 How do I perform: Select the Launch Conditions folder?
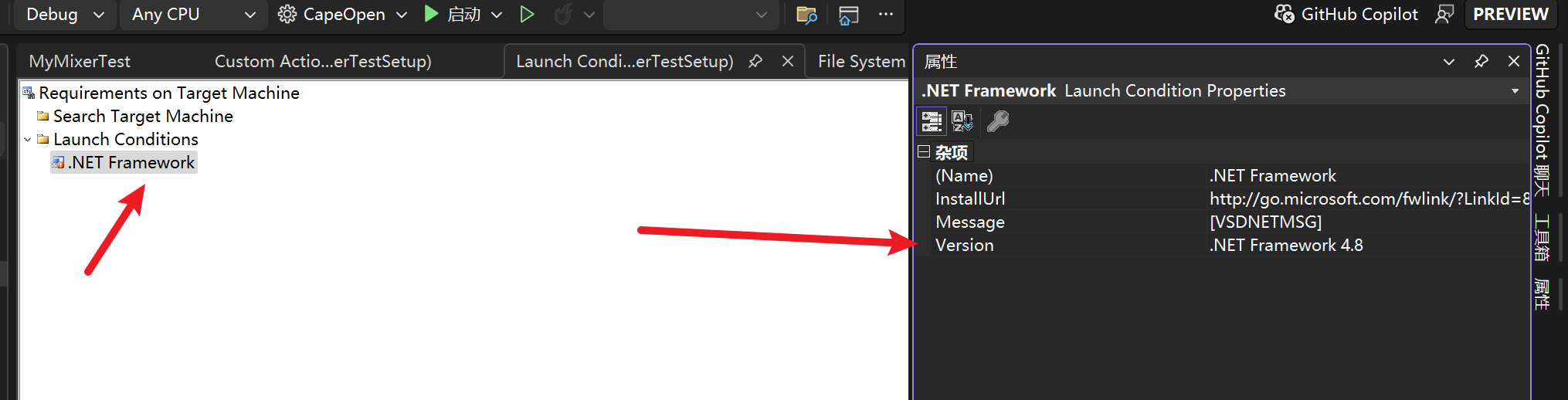pyautogui.click(x=125, y=139)
